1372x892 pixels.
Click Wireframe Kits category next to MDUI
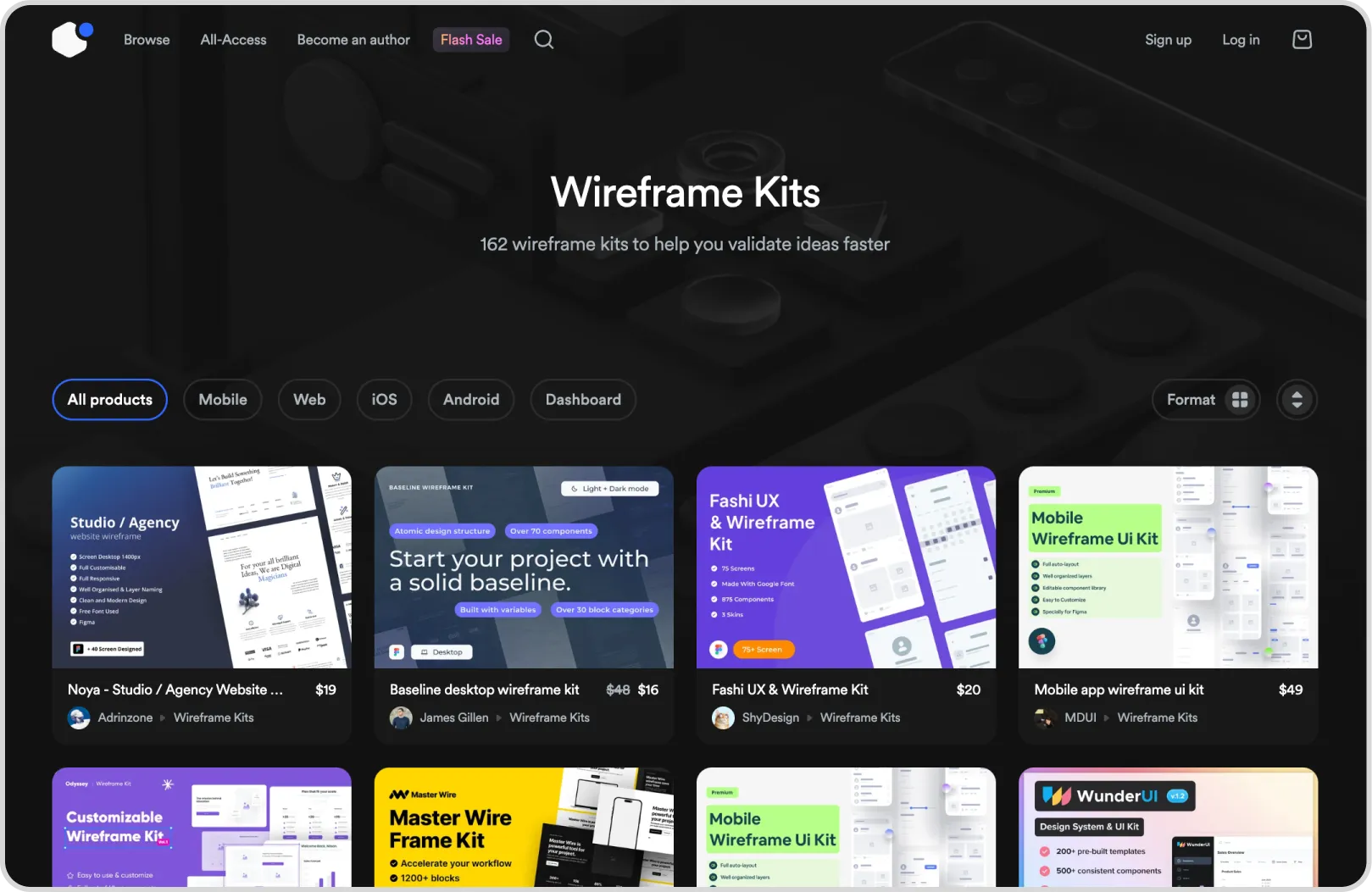point(1158,717)
